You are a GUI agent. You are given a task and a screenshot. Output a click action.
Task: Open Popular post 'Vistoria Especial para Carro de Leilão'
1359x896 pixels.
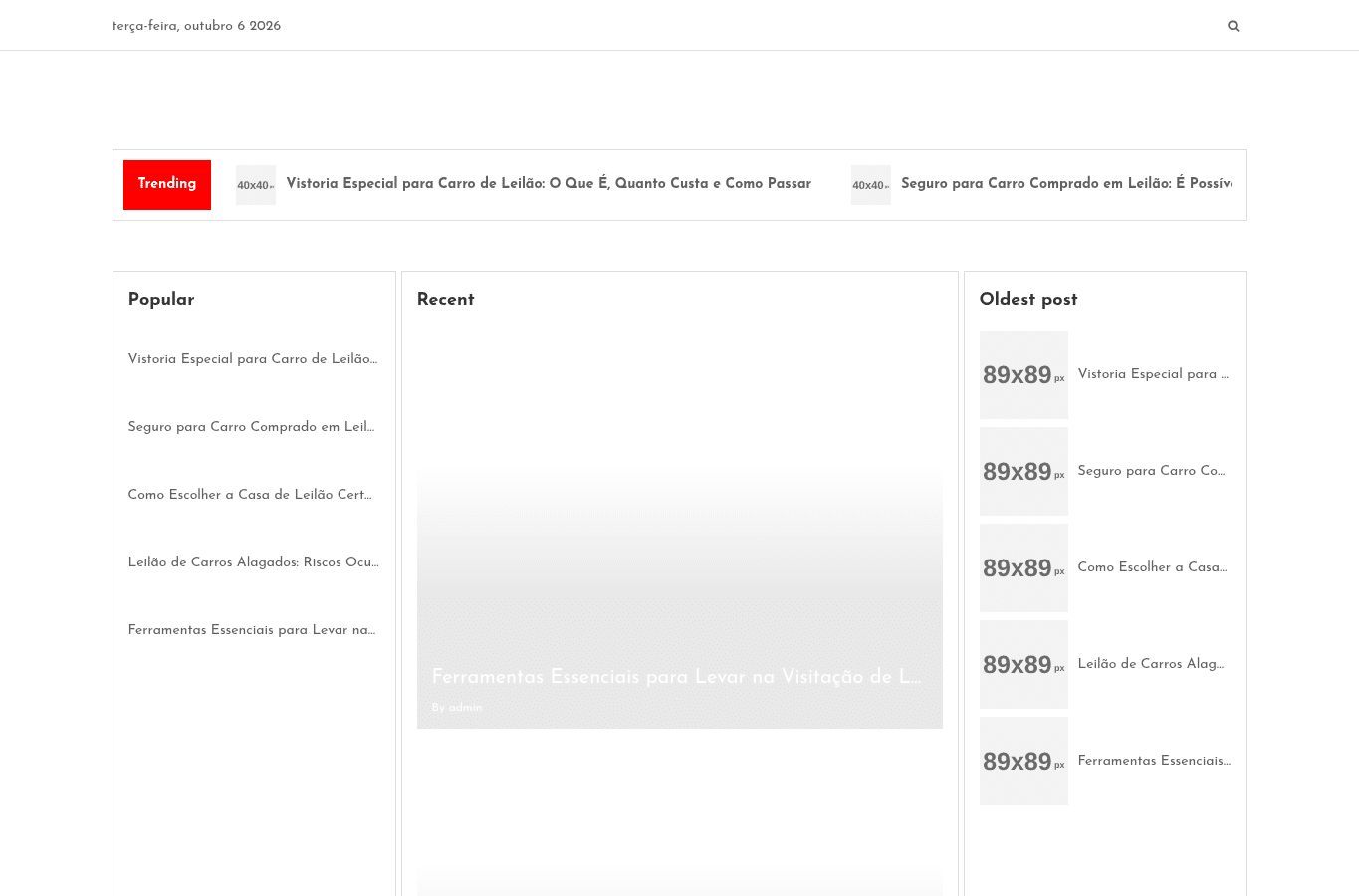(253, 359)
